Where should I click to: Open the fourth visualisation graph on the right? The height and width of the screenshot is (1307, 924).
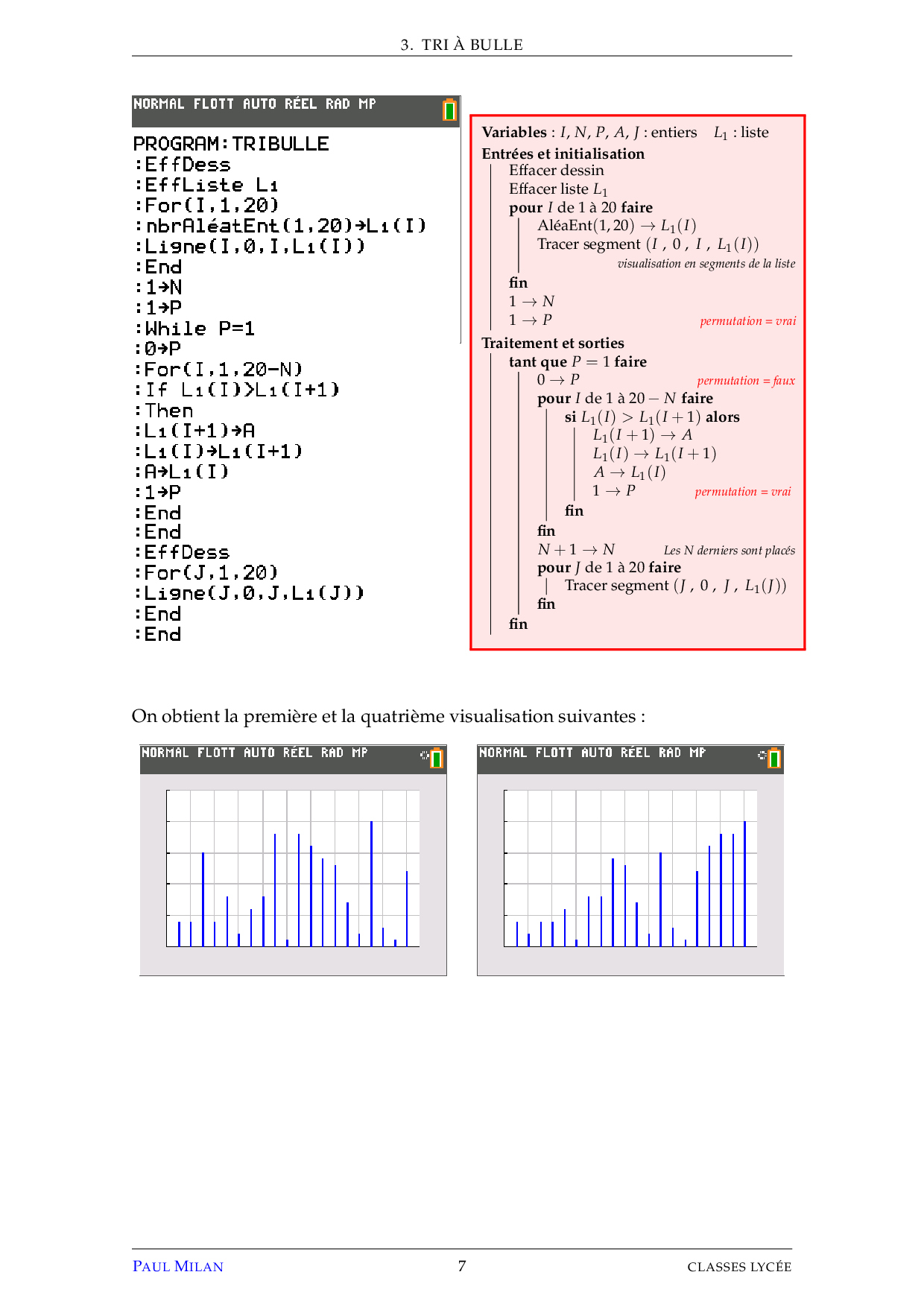point(630,868)
